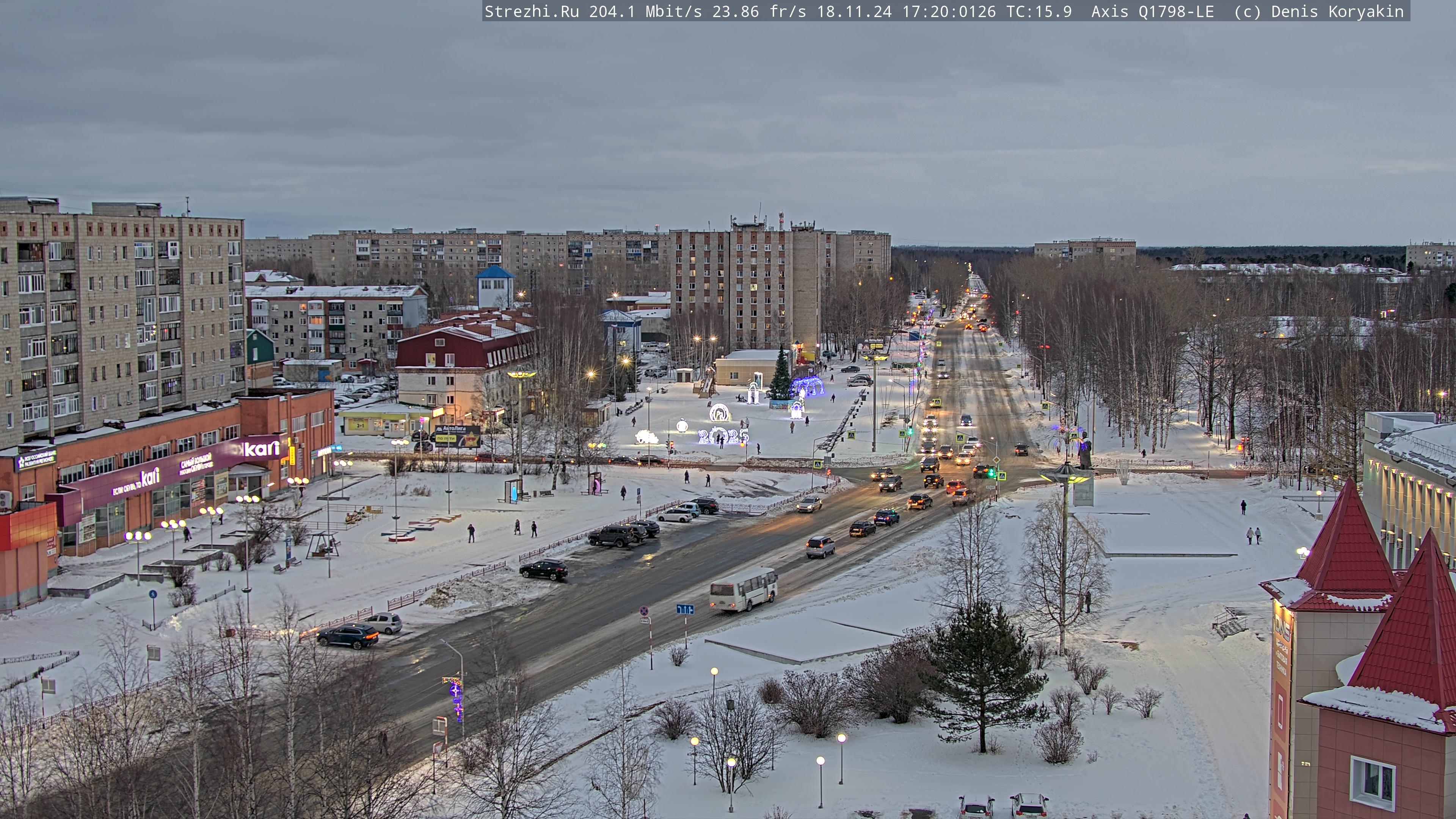Select the TC:15.9 temperature reading

[1039, 11]
